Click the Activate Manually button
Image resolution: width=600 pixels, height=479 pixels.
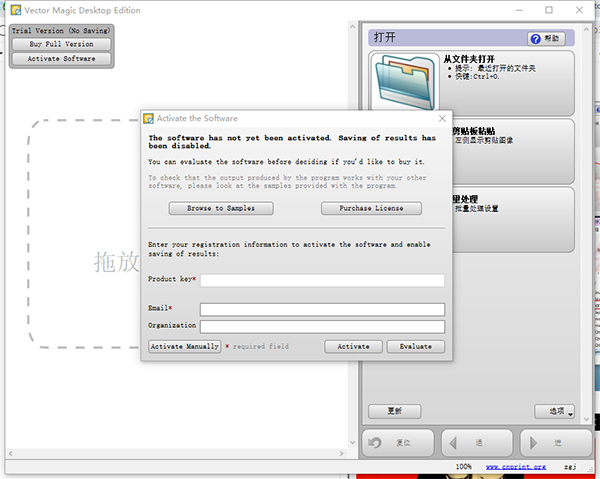pos(184,346)
